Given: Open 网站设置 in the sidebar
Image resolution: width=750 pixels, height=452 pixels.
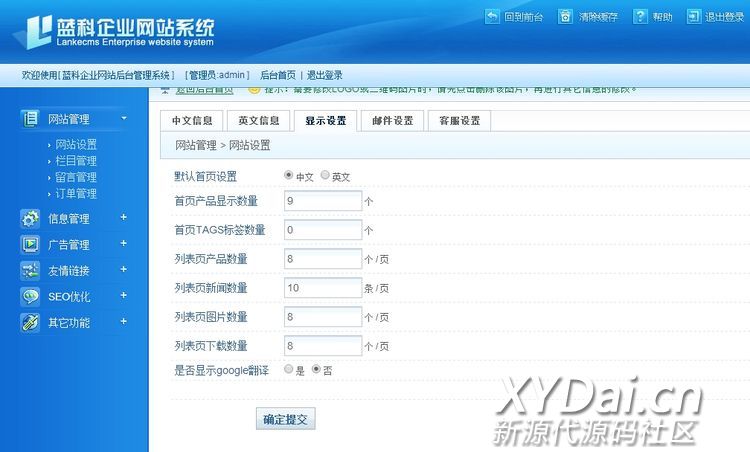Looking at the screenshot, I should pyautogui.click(x=76, y=144).
